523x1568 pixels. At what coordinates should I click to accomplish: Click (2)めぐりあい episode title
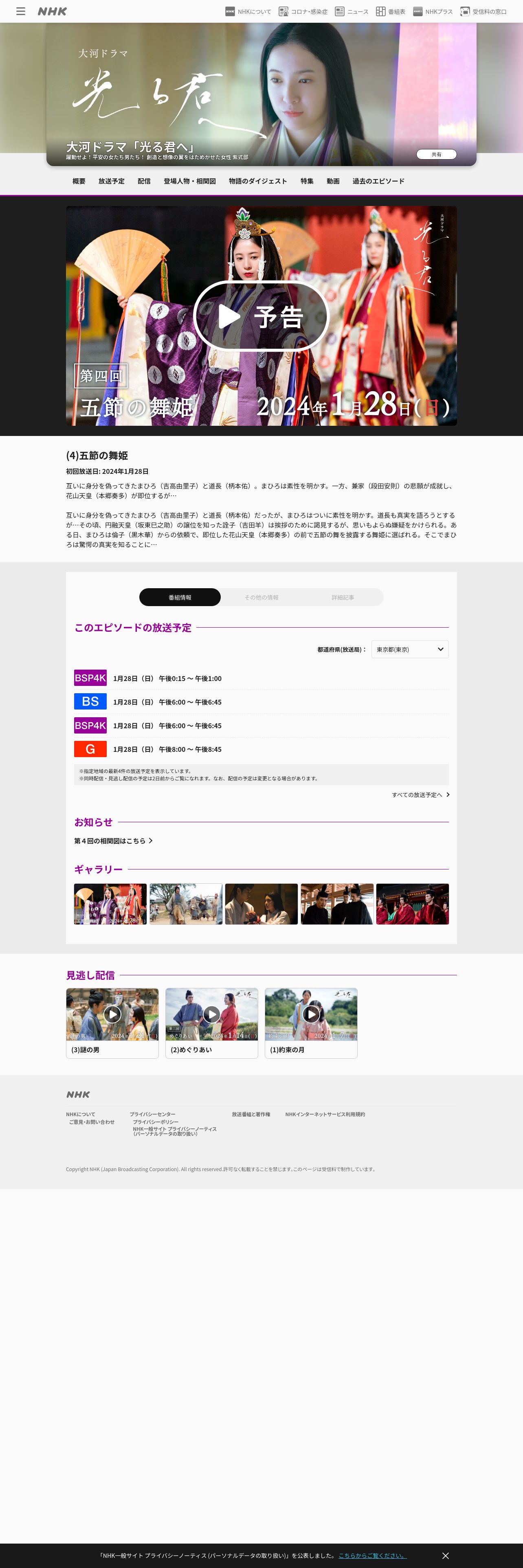click(x=191, y=1049)
